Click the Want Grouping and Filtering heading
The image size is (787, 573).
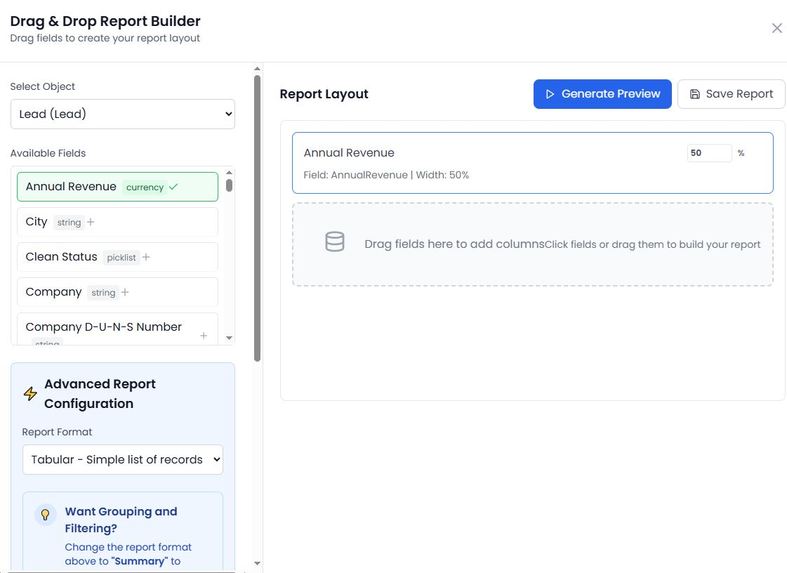click(x=121, y=520)
